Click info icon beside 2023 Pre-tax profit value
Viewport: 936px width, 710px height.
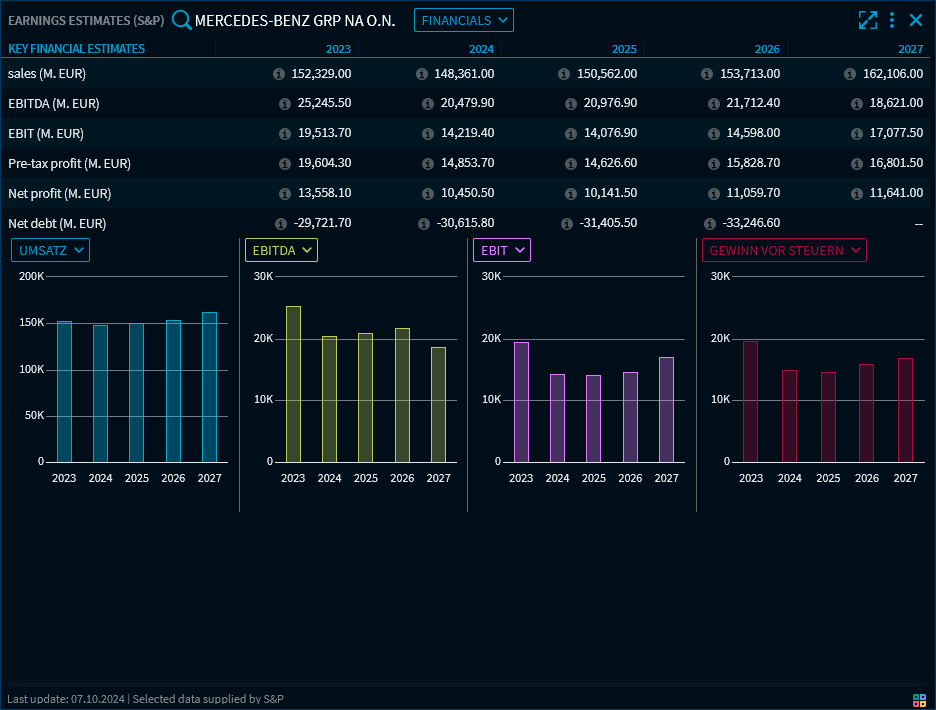point(280,164)
